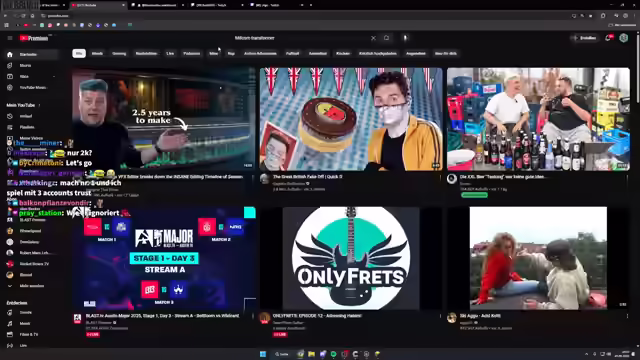Open Filme & TV under Entdecken

click(x=31, y=335)
